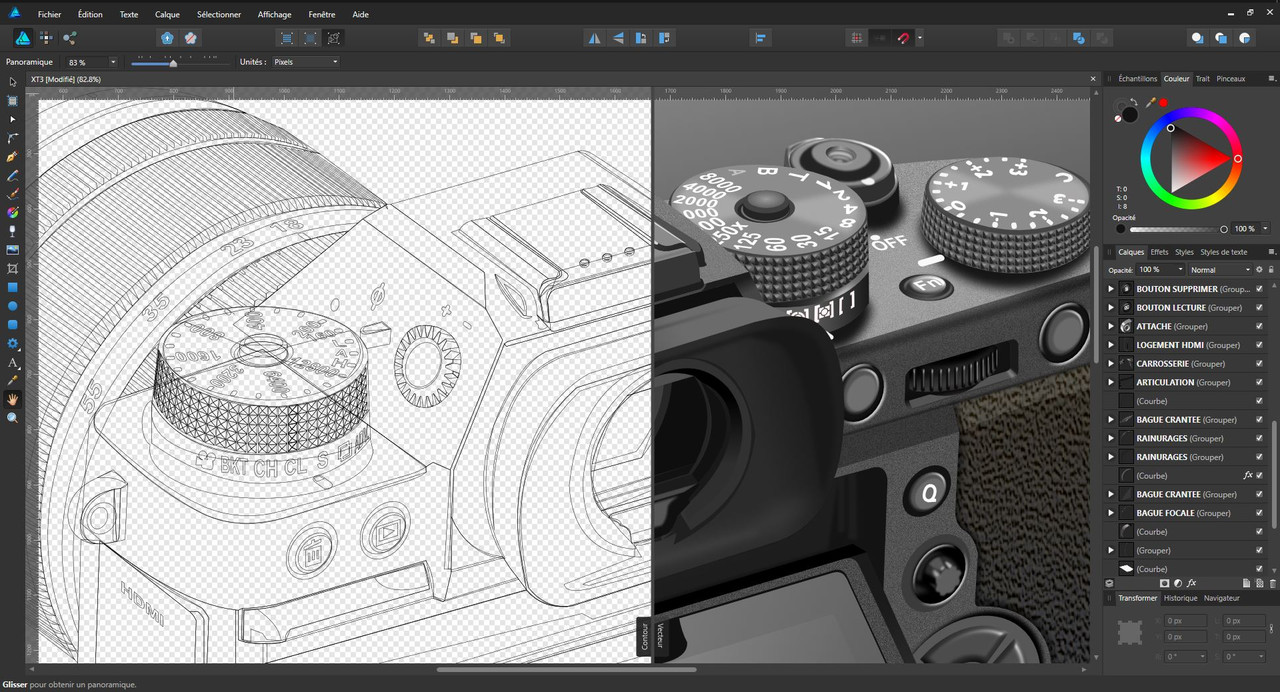Hide the BOUTON SUPPRIMER layer
Image resolution: width=1280 pixels, height=692 pixels.
(x=1259, y=289)
